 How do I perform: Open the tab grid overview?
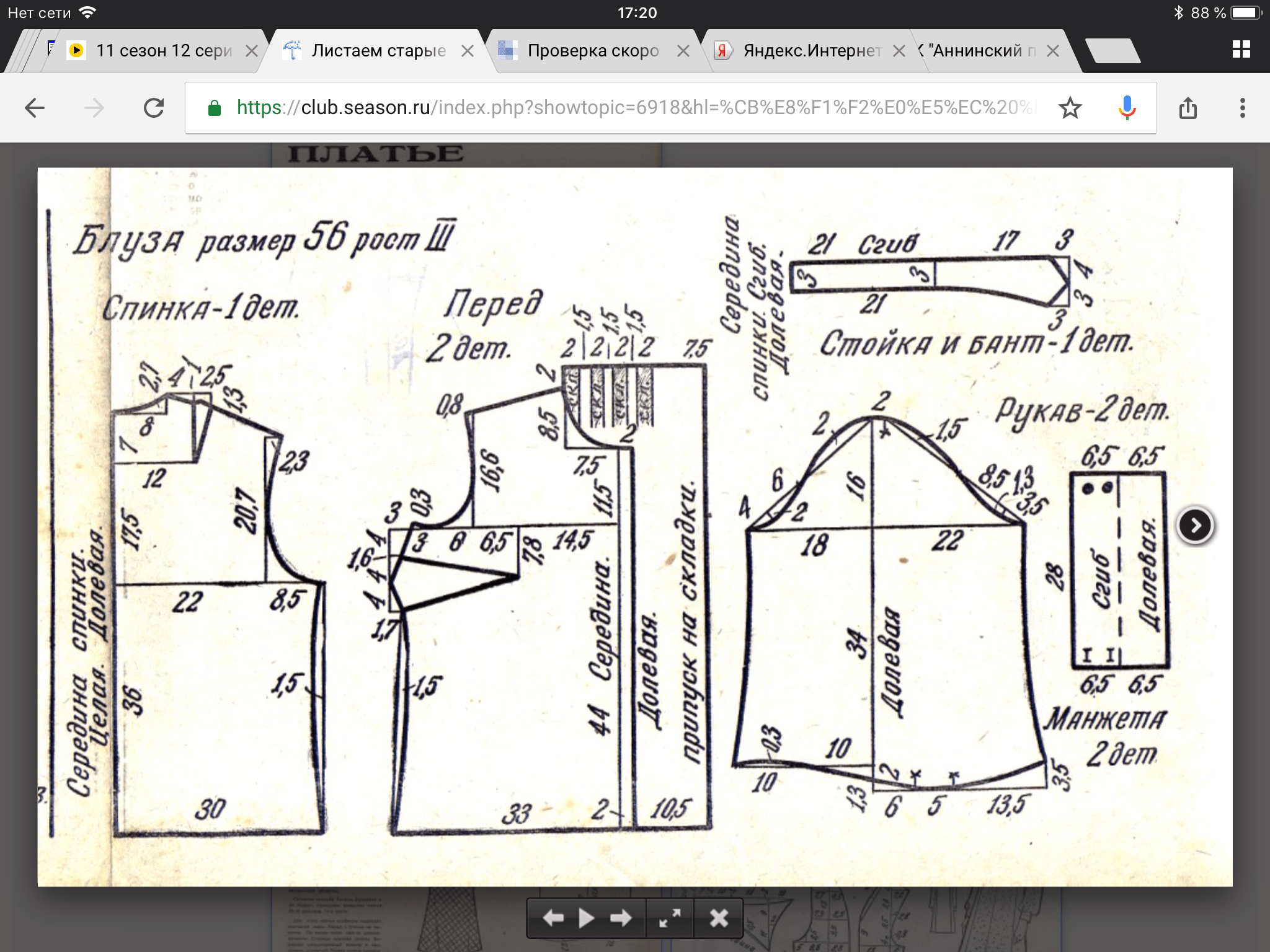point(1241,50)
